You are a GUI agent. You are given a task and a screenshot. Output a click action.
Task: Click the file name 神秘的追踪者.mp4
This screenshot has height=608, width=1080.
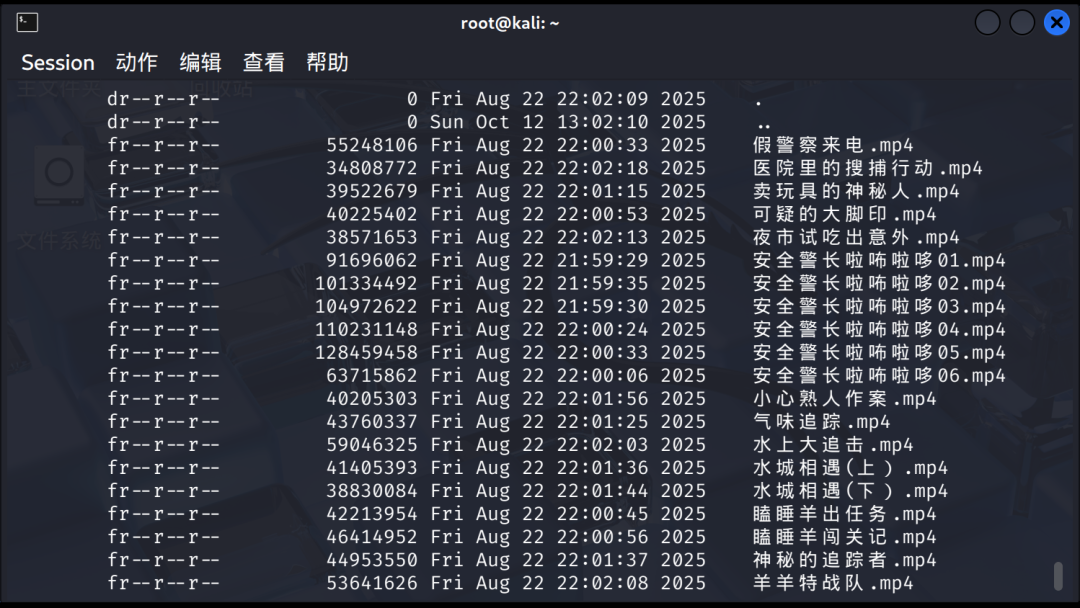(844, 560)
